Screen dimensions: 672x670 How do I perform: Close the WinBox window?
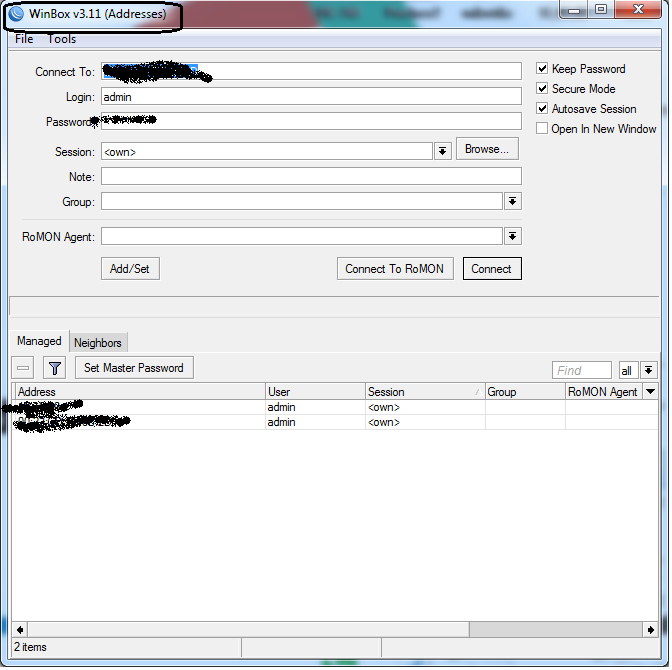[x=639, y=10]
